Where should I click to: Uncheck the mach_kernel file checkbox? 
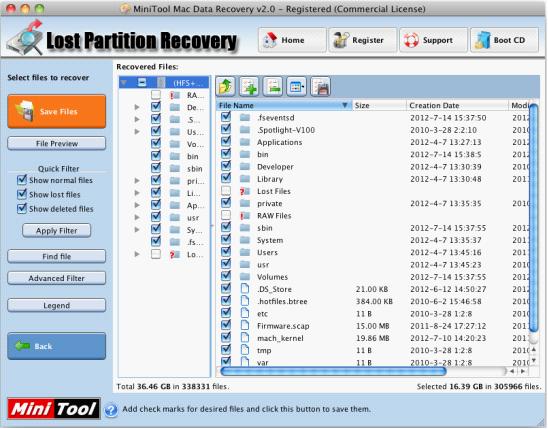pyautogui.click(x=226, y=337)
